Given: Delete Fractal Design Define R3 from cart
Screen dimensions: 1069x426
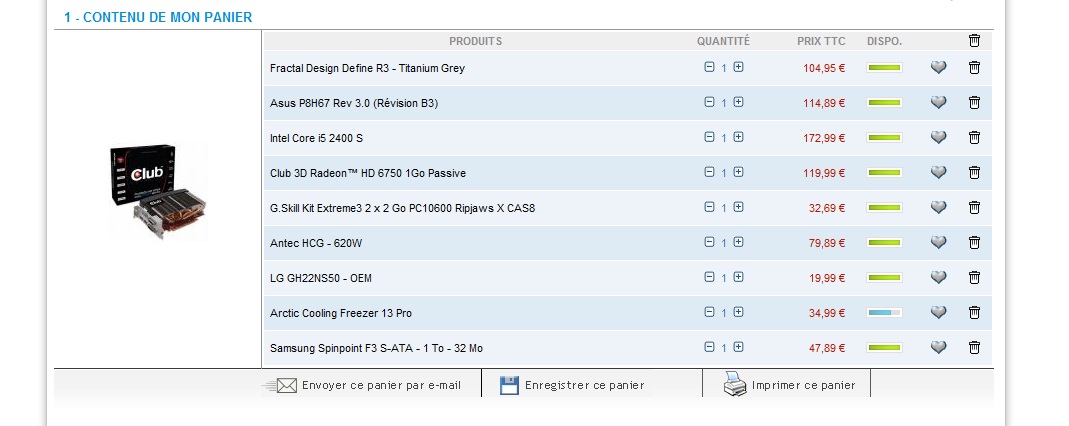Looking at the screenshot, I should [x=974, y=68].
